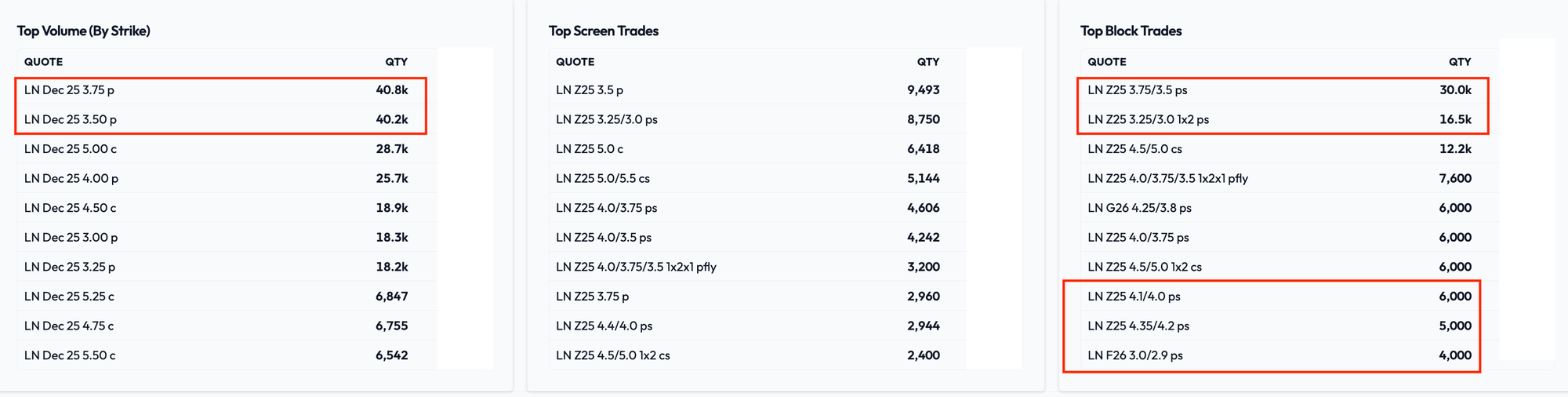Sort Top Volume table by QUOTE header
Viewport: 1568px width, 397px height.
[43, 62]
